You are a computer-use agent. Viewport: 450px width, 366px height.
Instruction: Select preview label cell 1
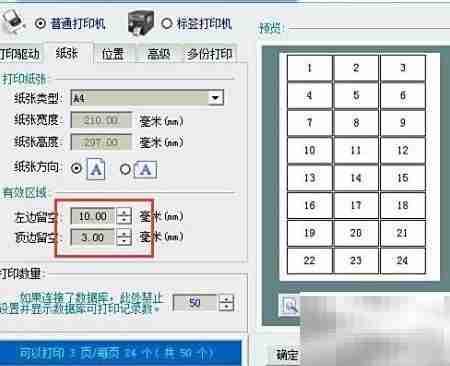[310, 68]
